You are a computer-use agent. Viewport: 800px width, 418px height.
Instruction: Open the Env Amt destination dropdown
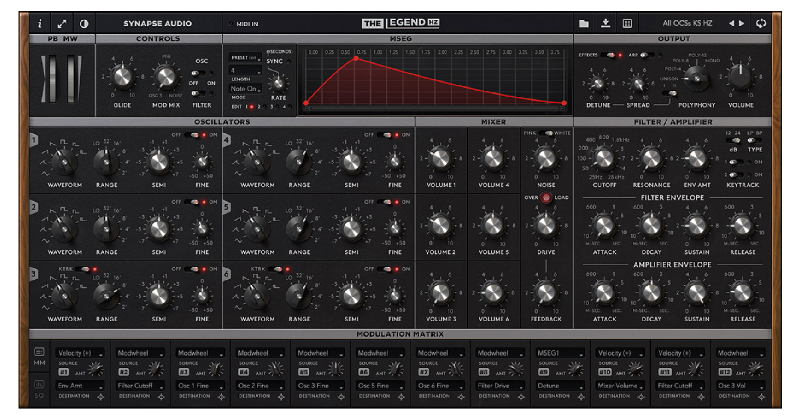coord(80,386)
